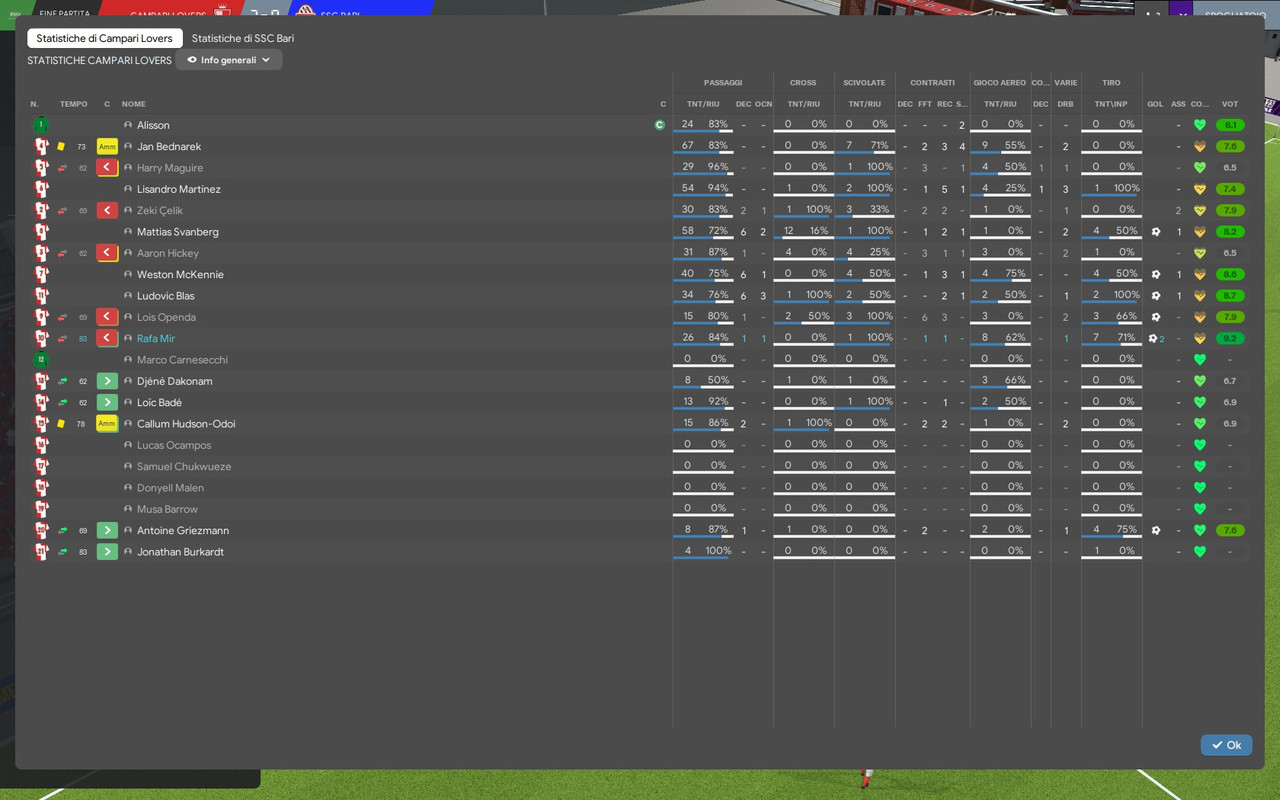Open Rafa Mir's highlighted name link
The image size is (1280, 800).
[156, 338]
